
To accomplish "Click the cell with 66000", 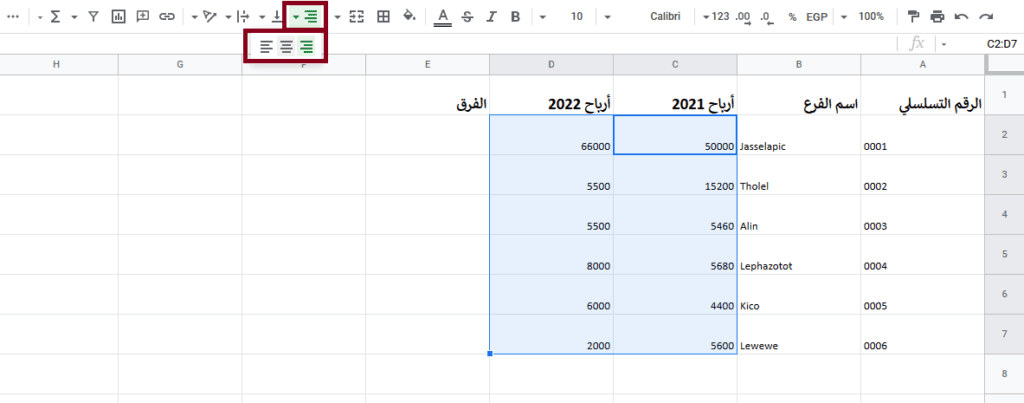I will click(x=551, y=135).
